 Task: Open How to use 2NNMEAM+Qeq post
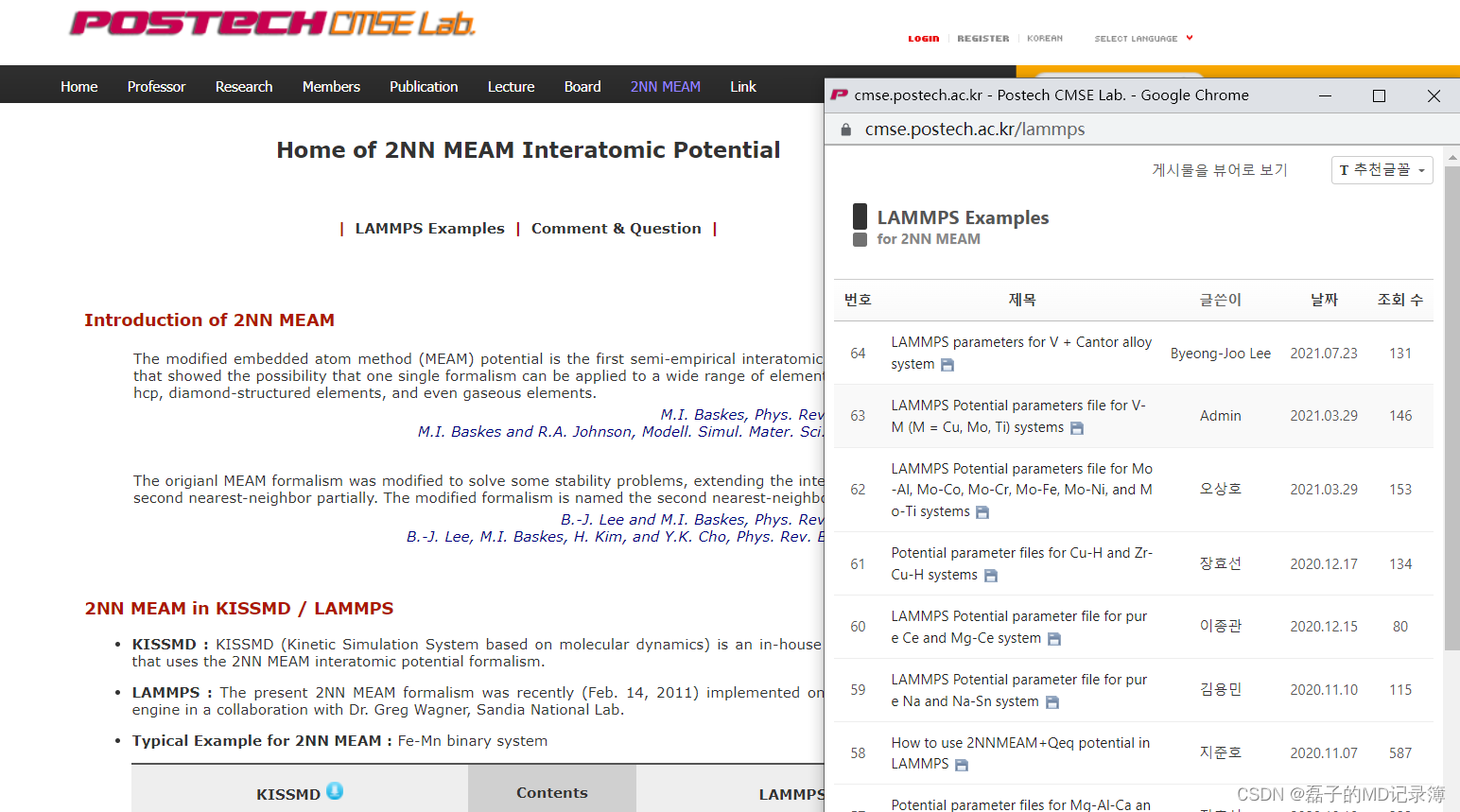[1020, 753]
